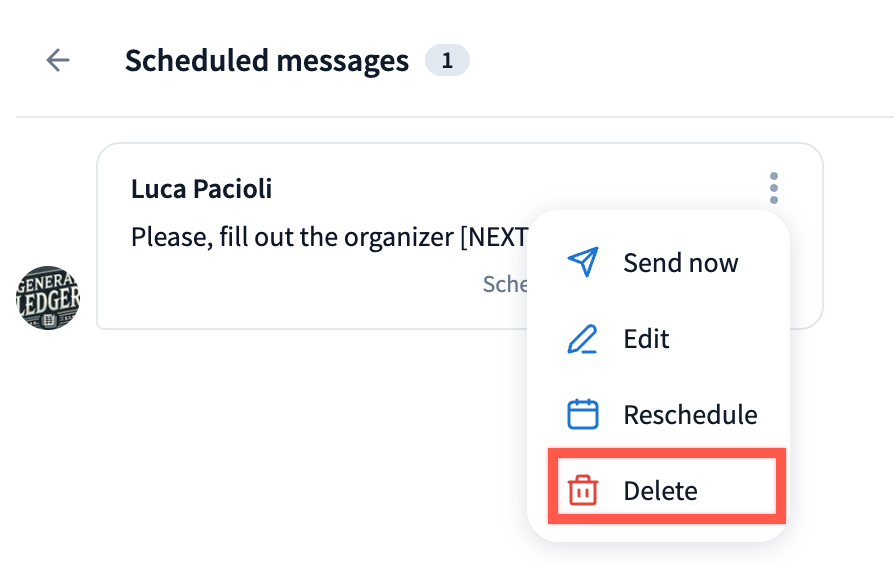Viewport: 894px width, 564px height.
Task: Pick the "Reschedule" menu label
Action: (690, 414)
